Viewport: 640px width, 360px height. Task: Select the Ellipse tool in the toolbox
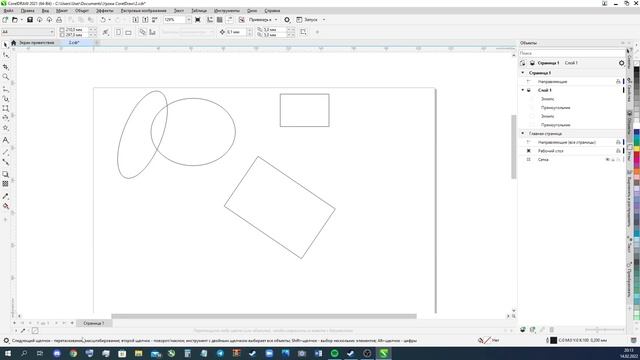(5, 118)
